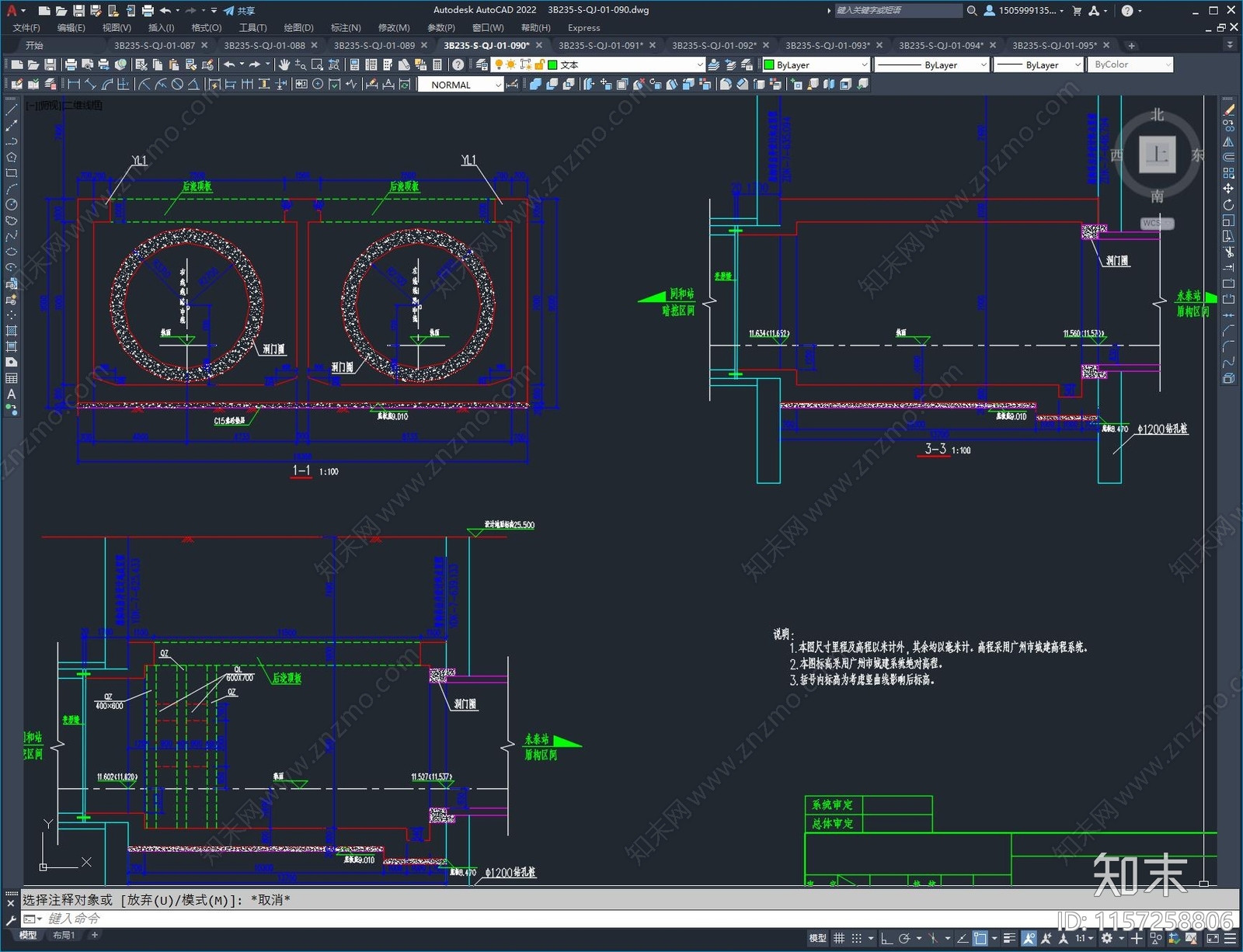Open the ByLayer linetype dropdown
The height and width of the screenshot is (952, 1243).
coord(931,65)
